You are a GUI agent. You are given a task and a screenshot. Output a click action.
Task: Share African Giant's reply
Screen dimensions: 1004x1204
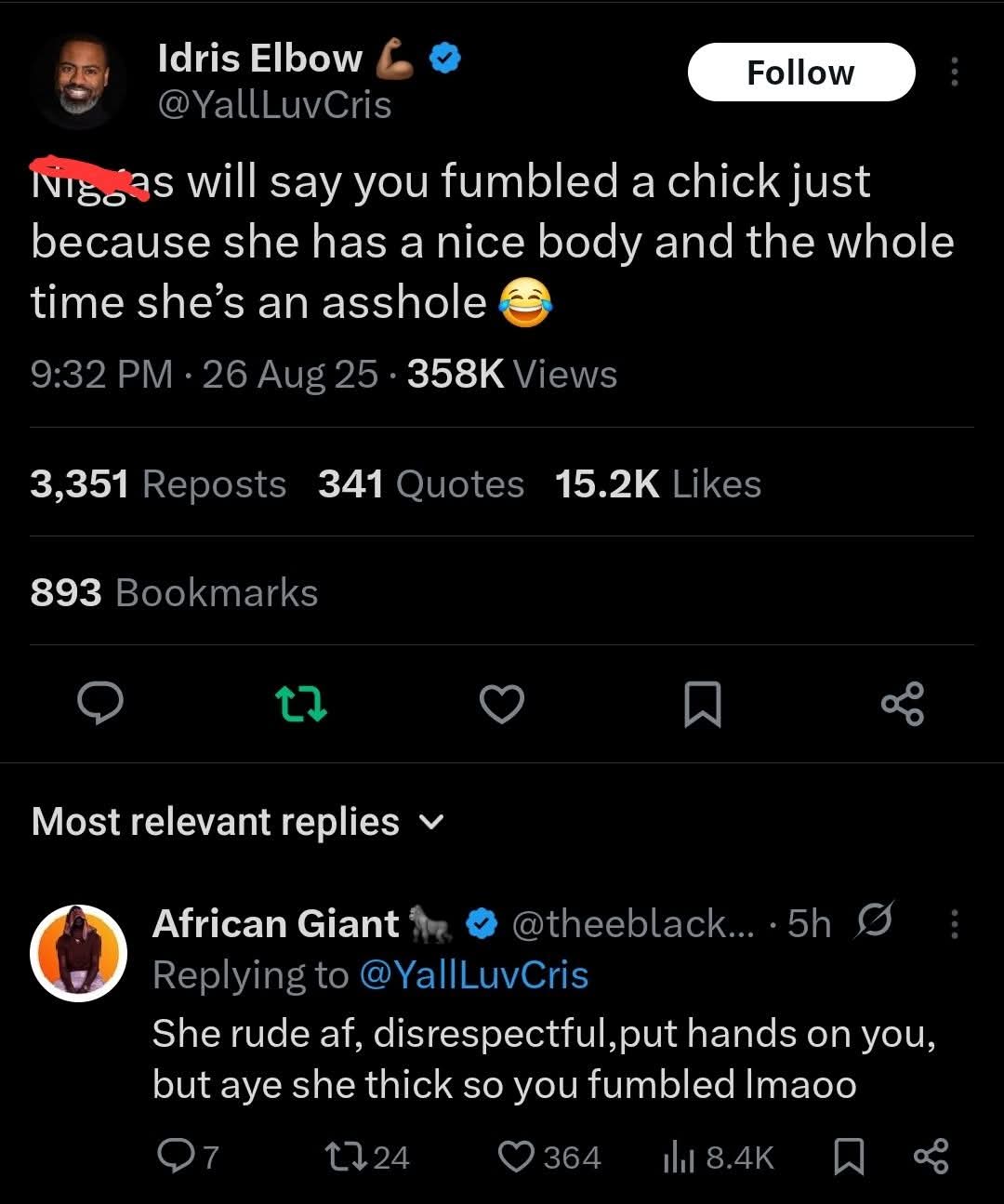point(931,1157)
